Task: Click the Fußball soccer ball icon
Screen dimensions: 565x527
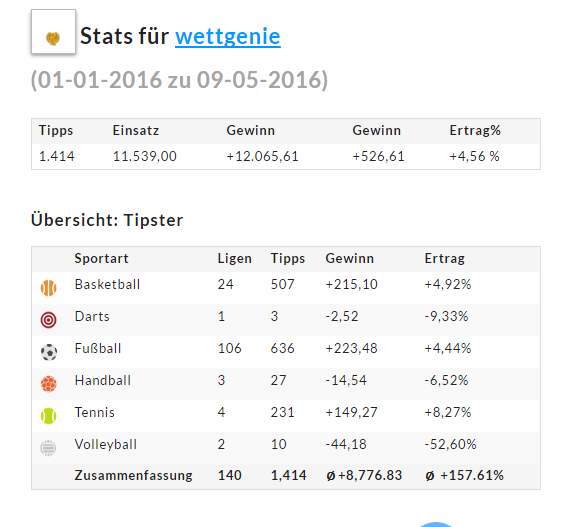Action: [48, 352]
